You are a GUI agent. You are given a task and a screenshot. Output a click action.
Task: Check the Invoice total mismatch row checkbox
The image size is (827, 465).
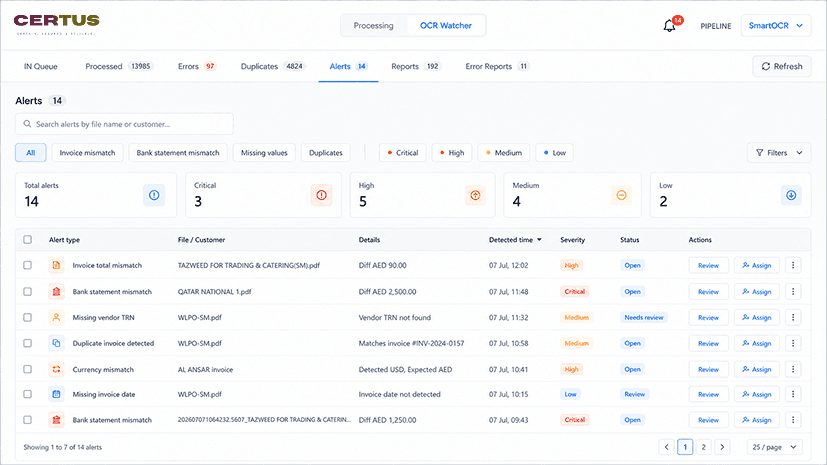[x=27, y=265]
